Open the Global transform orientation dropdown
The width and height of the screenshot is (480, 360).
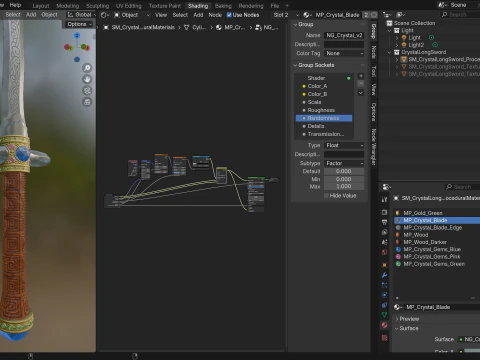pos(81,15)
